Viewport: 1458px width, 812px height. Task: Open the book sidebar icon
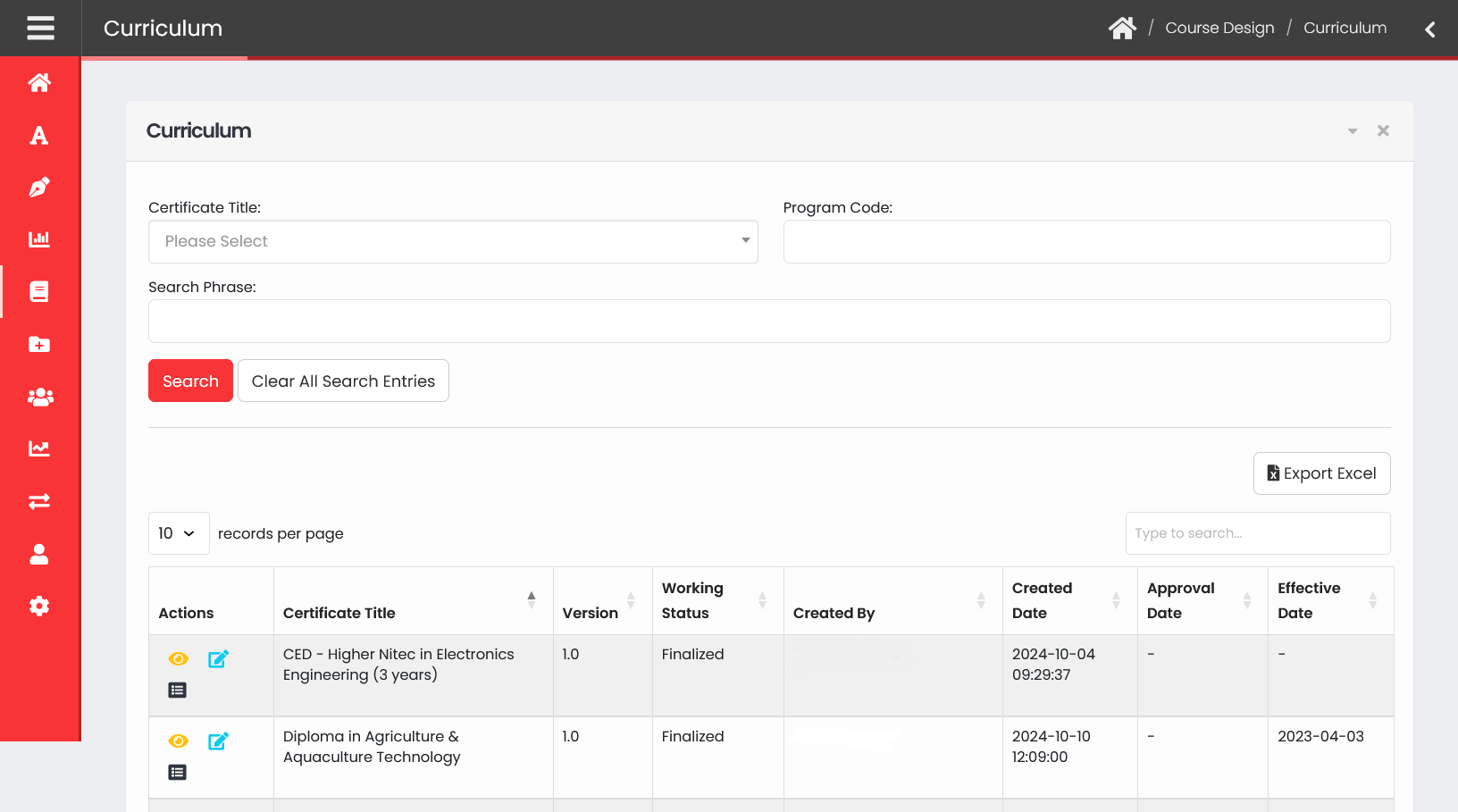coord(39,291)
